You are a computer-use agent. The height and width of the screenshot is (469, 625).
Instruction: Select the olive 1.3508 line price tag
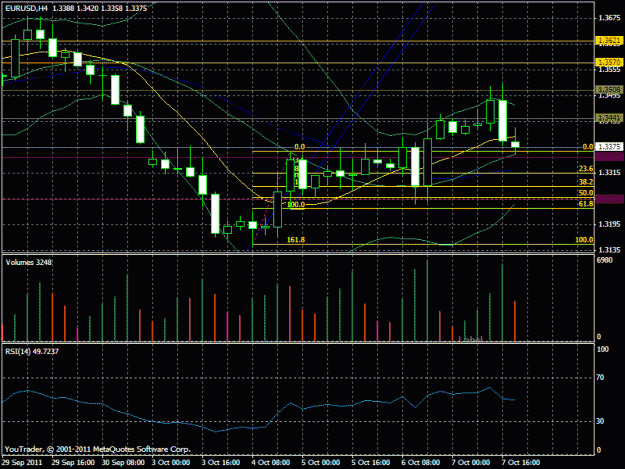(x=609, y=90)
